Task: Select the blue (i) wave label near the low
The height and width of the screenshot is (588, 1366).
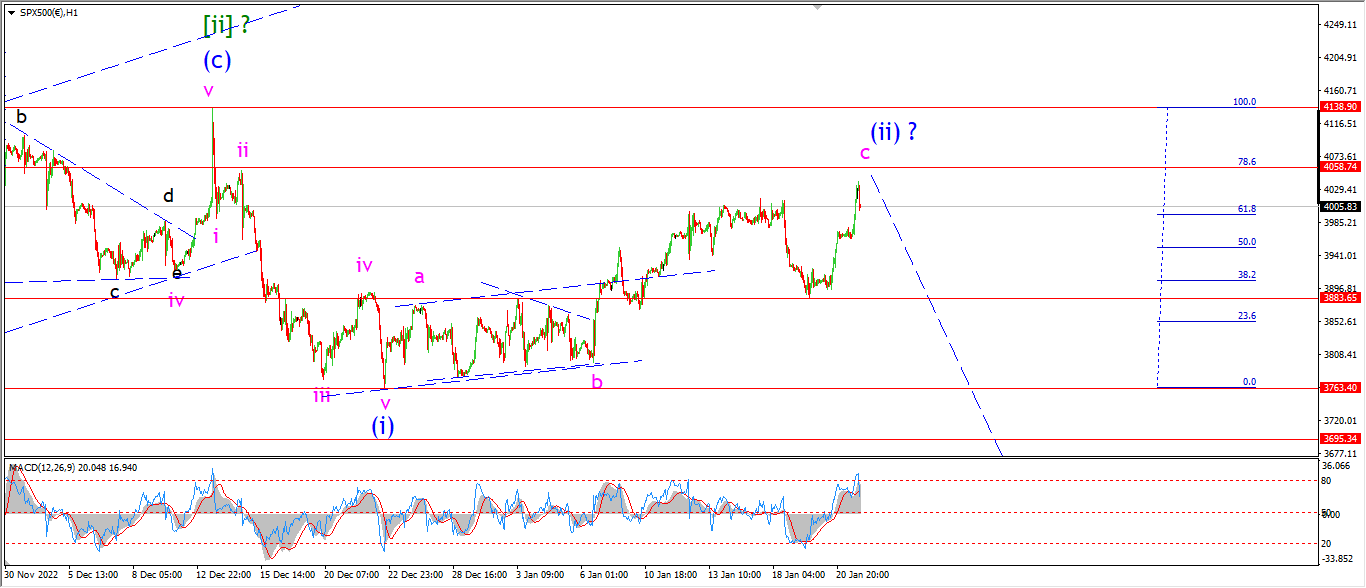Action: [383, 425]
